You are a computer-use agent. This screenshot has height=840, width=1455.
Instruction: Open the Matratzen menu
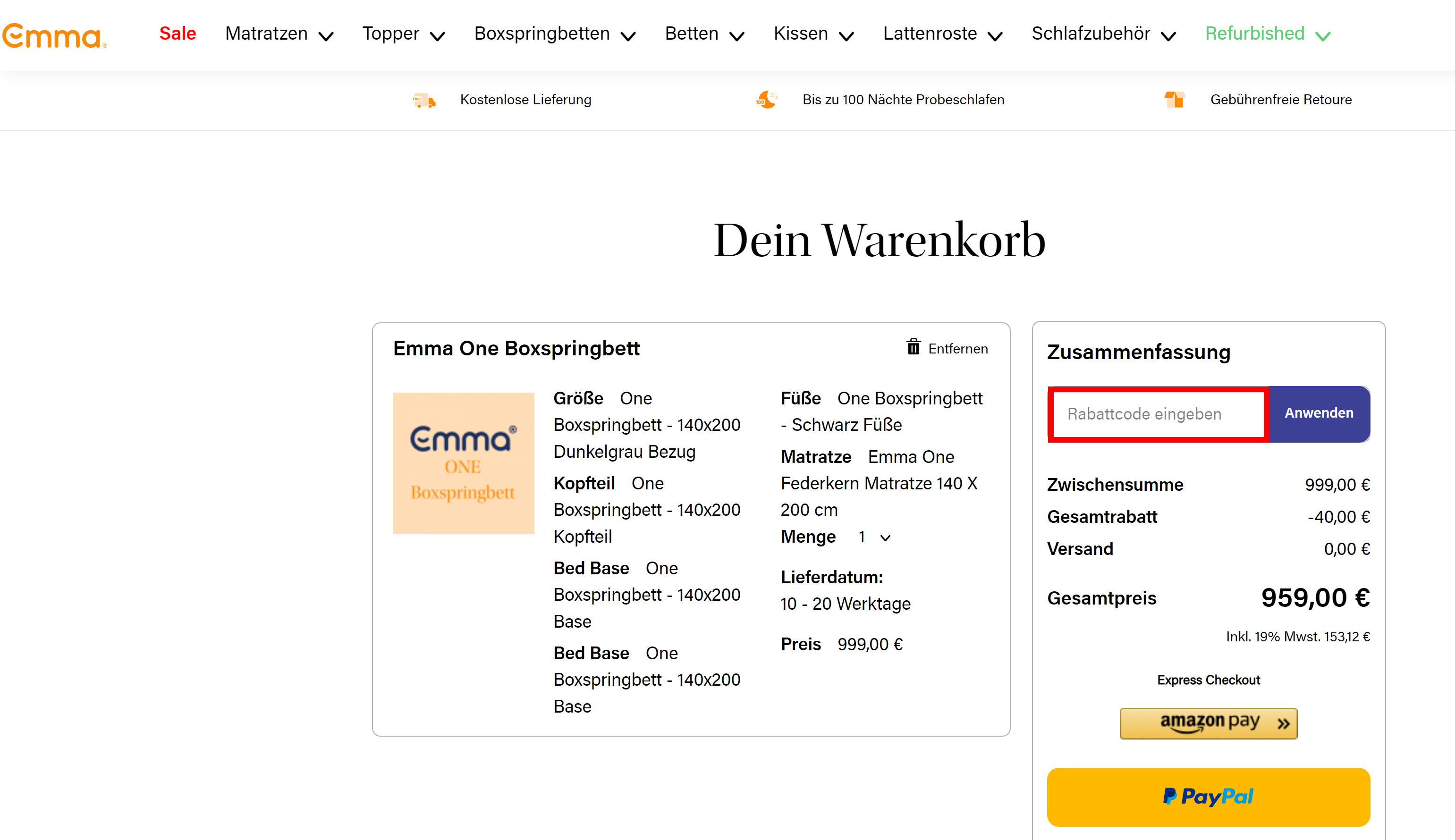coord(266,34)
